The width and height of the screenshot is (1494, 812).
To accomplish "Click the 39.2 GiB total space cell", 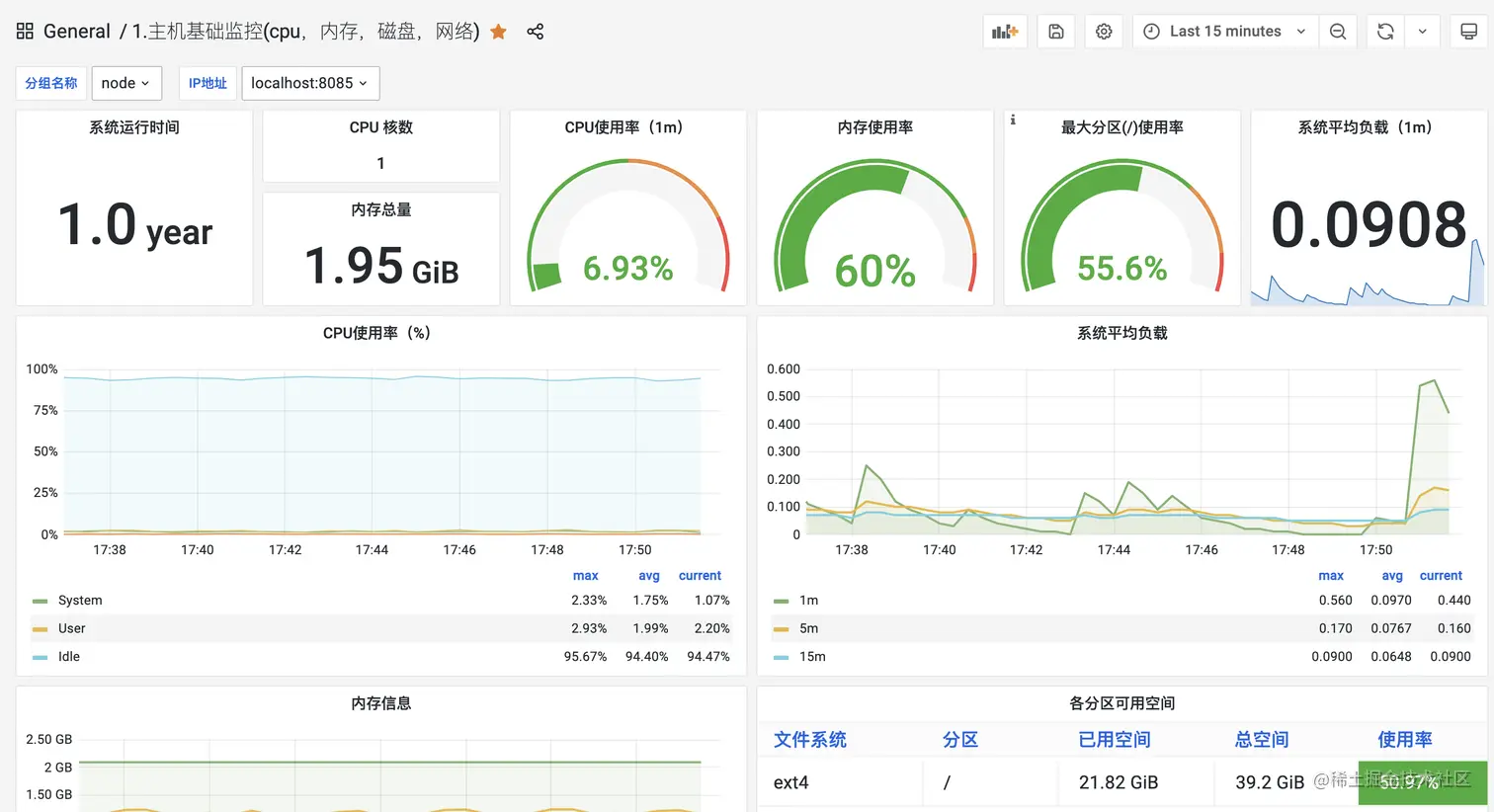I will (1270, 782).
